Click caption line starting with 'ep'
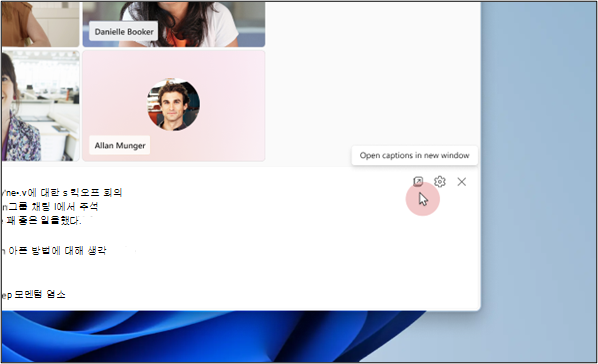Viewport: 598px width, 364px height. tap(34, 295)
